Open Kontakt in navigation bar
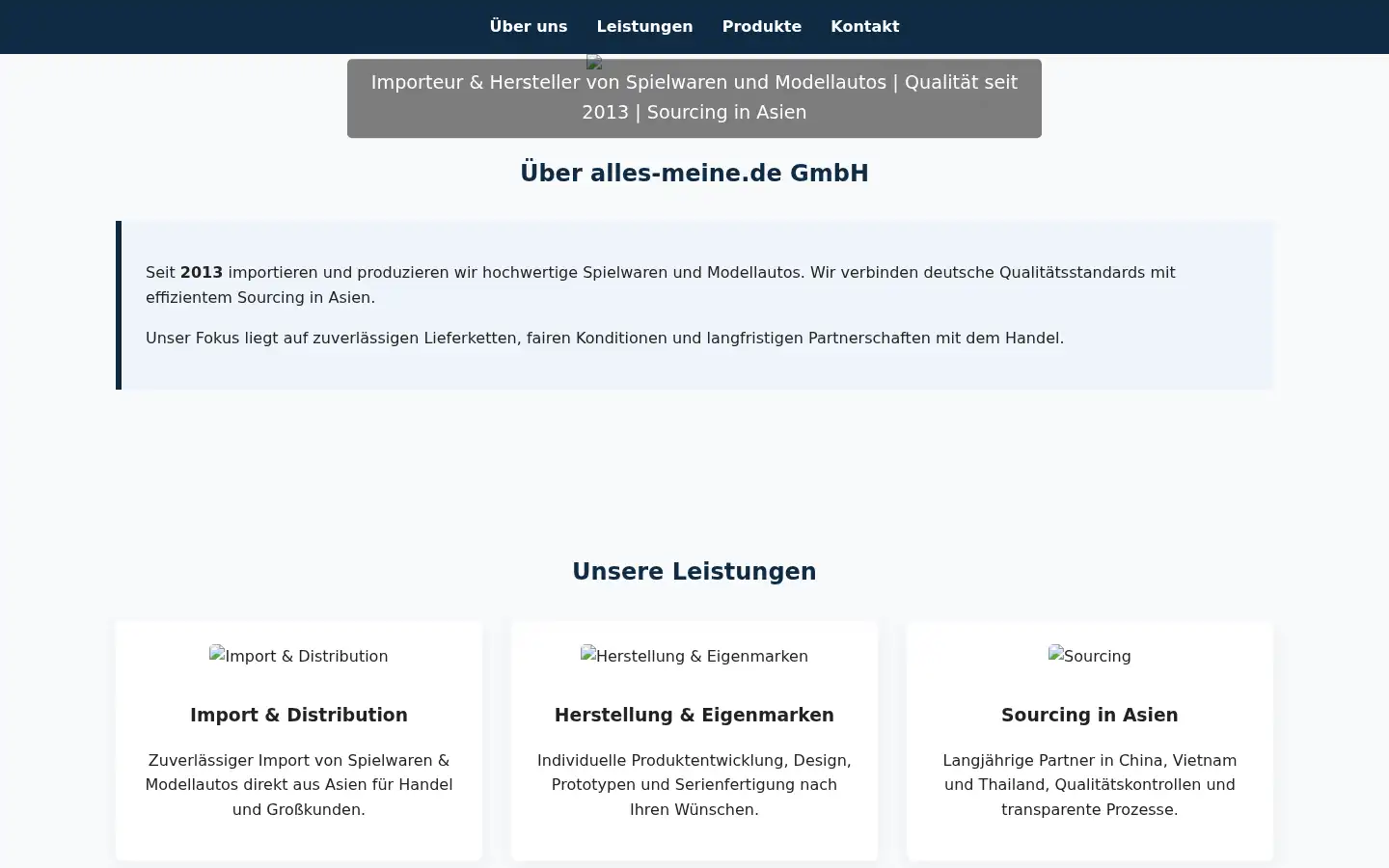Image resolution: width=1389 pixels, height=868 pixels. coord(865,27)
